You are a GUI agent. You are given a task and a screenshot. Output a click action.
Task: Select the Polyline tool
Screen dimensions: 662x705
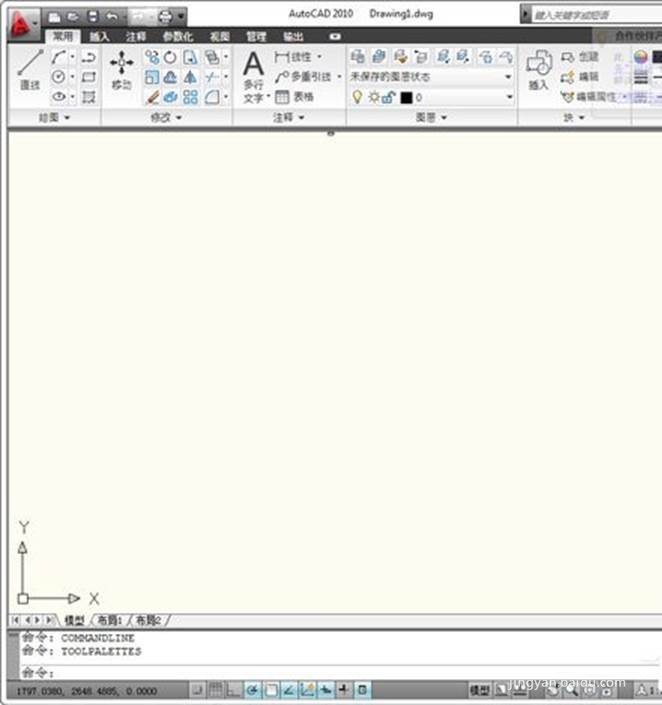[89, 57]
